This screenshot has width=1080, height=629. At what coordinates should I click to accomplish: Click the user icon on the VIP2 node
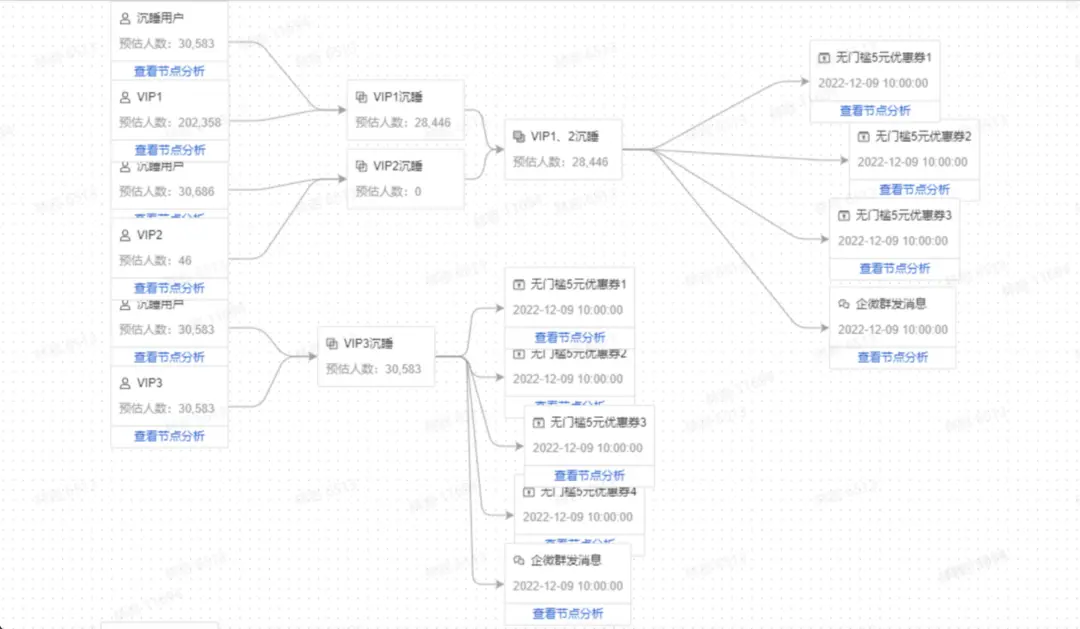(125, 235)
